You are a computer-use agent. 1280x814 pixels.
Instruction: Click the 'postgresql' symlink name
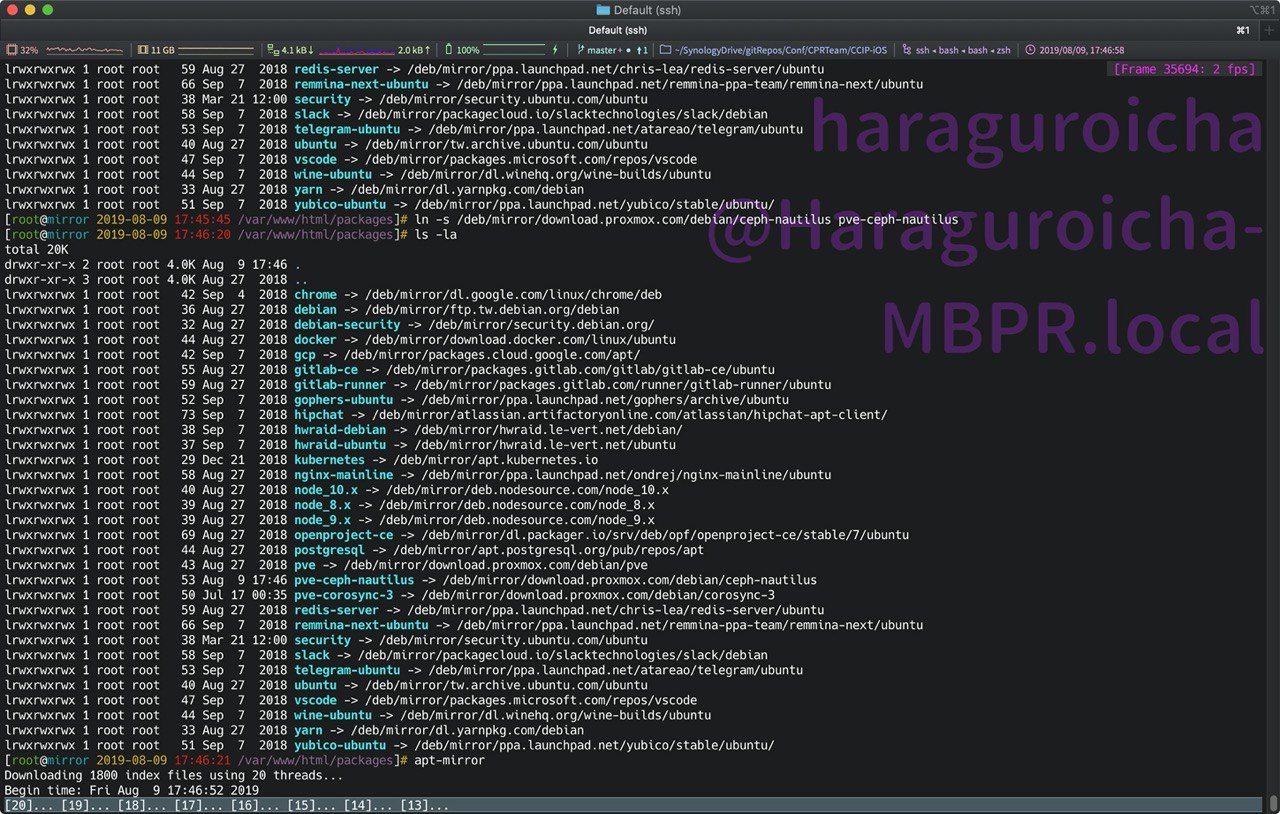[329, 549]
